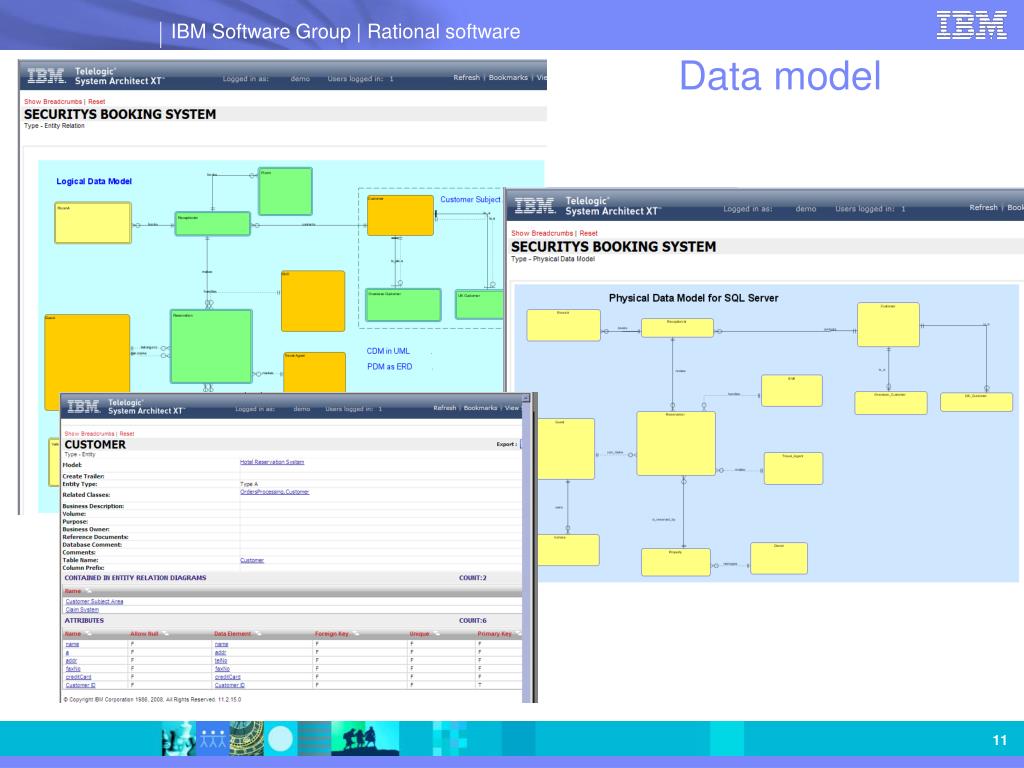Click the slide title Data model
1024x768 pixels.
pos(780,76)
